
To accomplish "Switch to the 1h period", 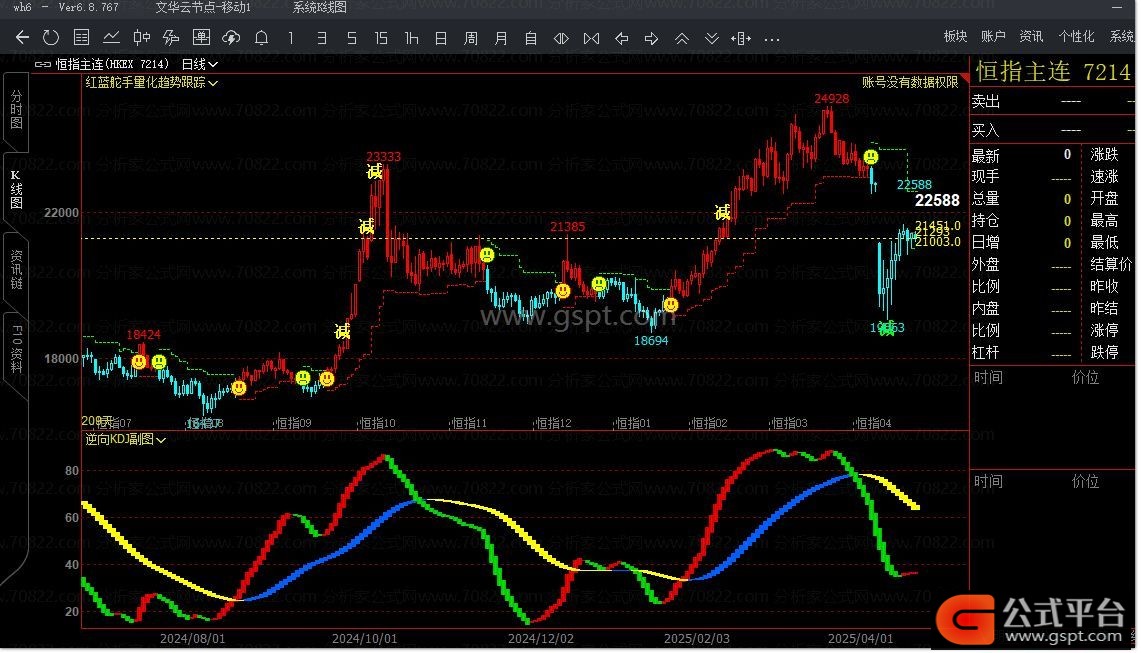I will (x=411, y=38).
